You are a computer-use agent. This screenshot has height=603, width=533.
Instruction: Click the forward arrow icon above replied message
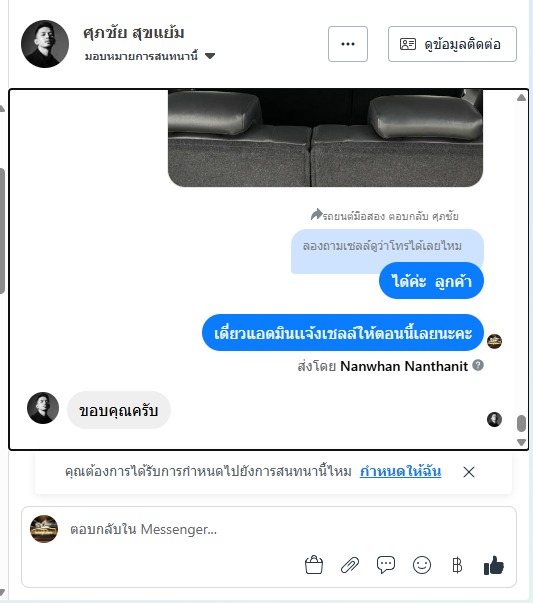click(316, 214)
